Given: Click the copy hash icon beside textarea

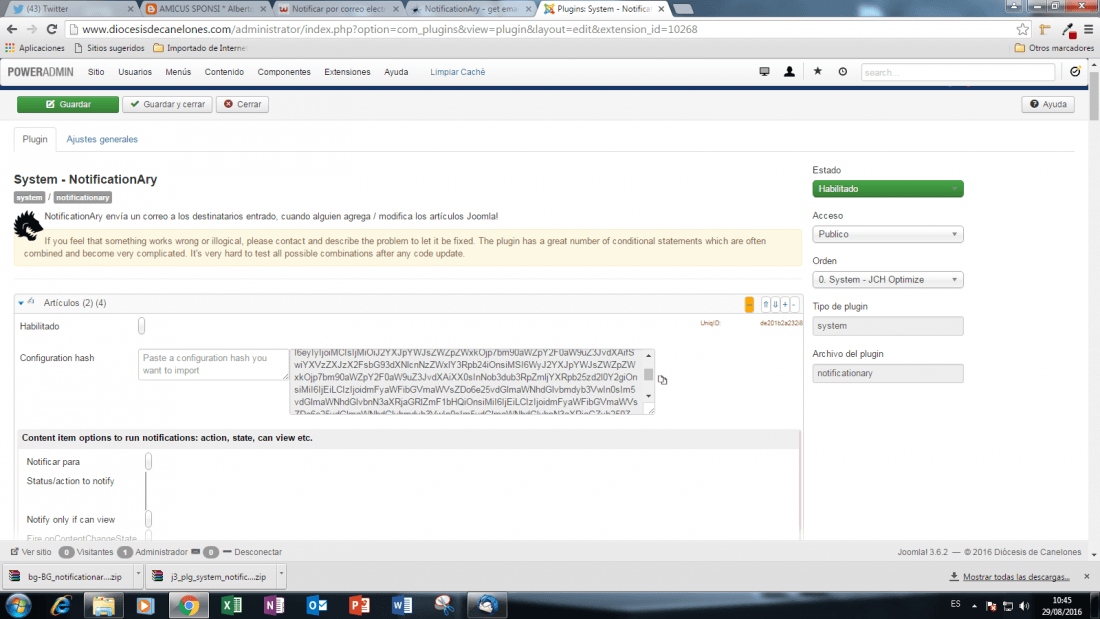Looking at the screenshot, I should (662, 380).
